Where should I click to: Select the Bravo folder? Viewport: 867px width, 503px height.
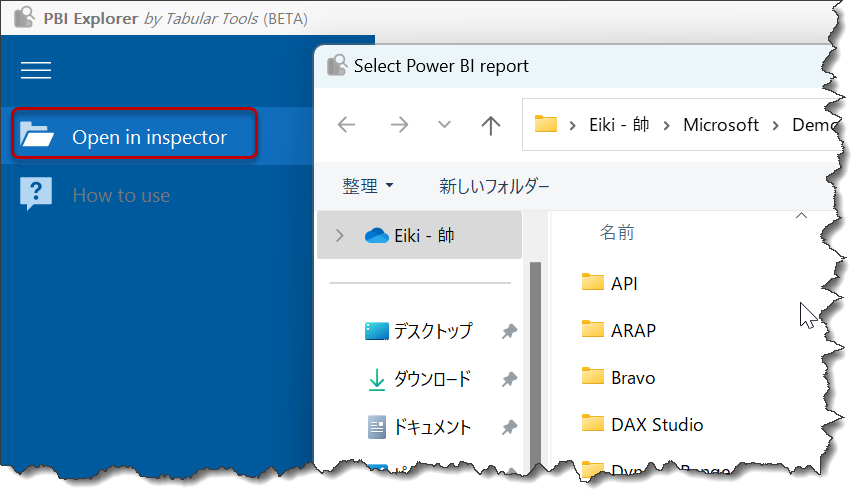pos(633,378)
